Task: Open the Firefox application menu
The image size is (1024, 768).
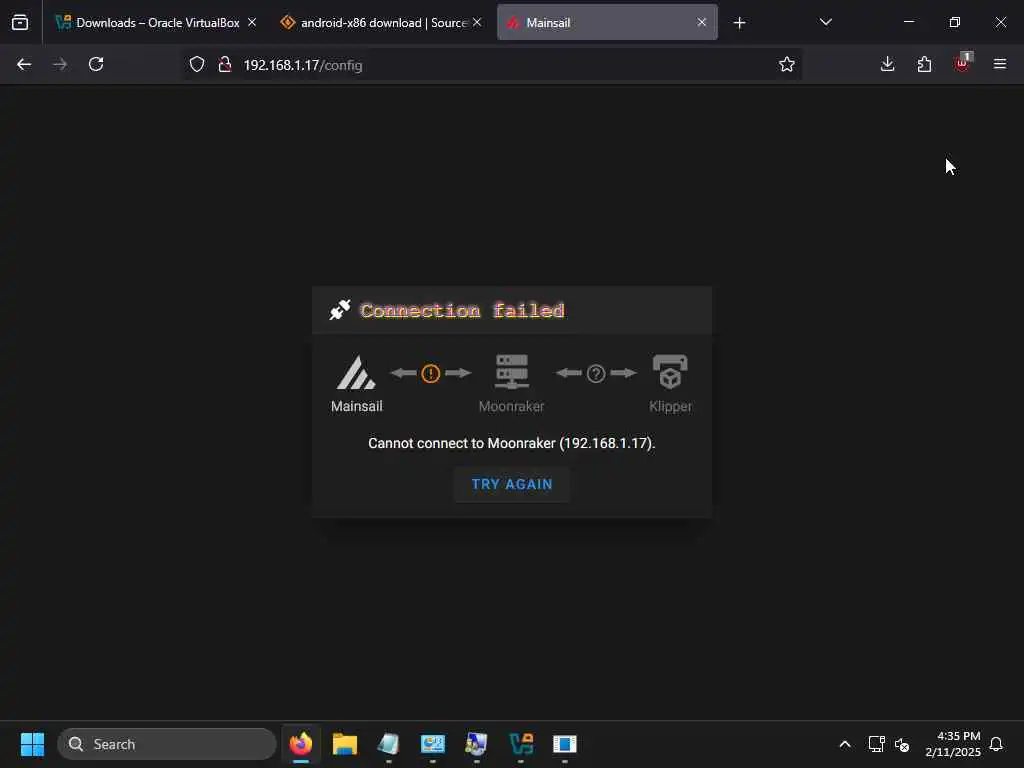Action: tap(1000, 64)
